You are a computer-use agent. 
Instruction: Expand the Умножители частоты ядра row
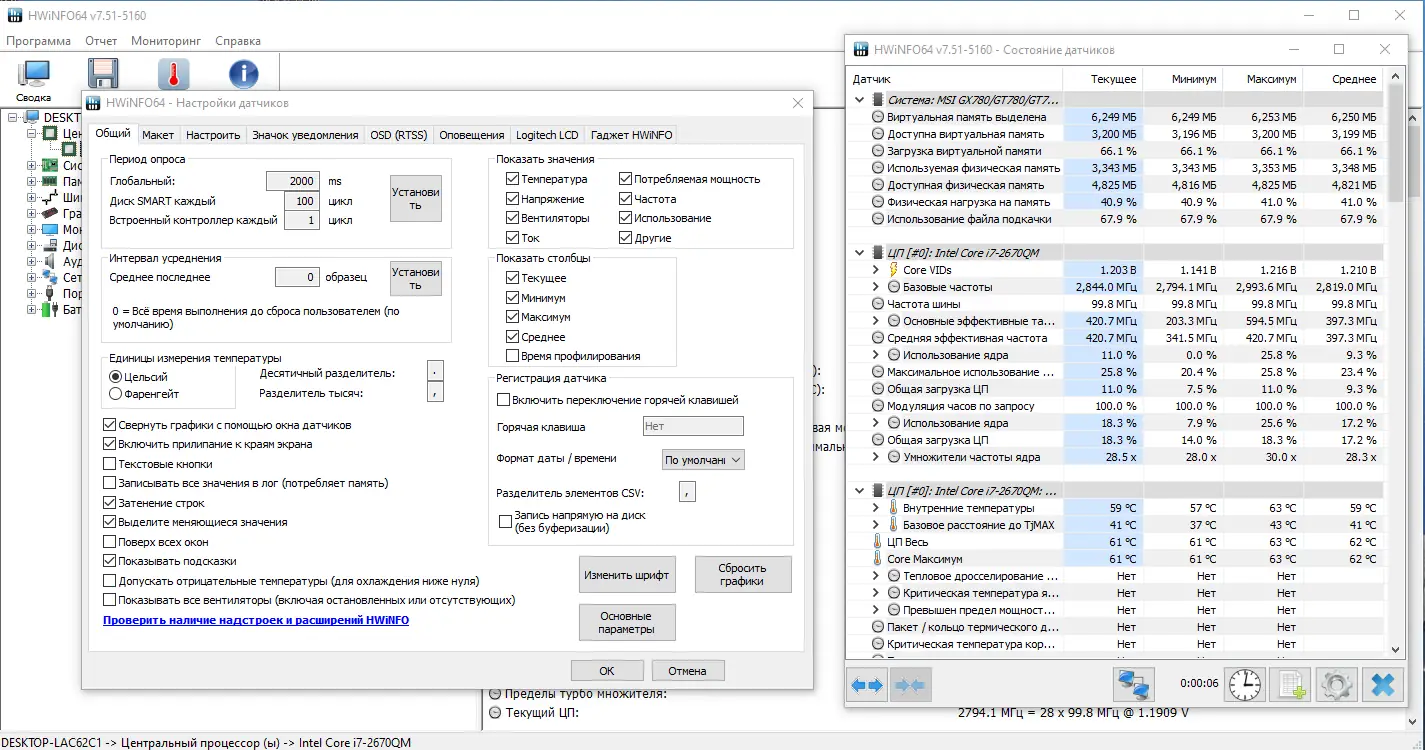click(x=875, y=457)
